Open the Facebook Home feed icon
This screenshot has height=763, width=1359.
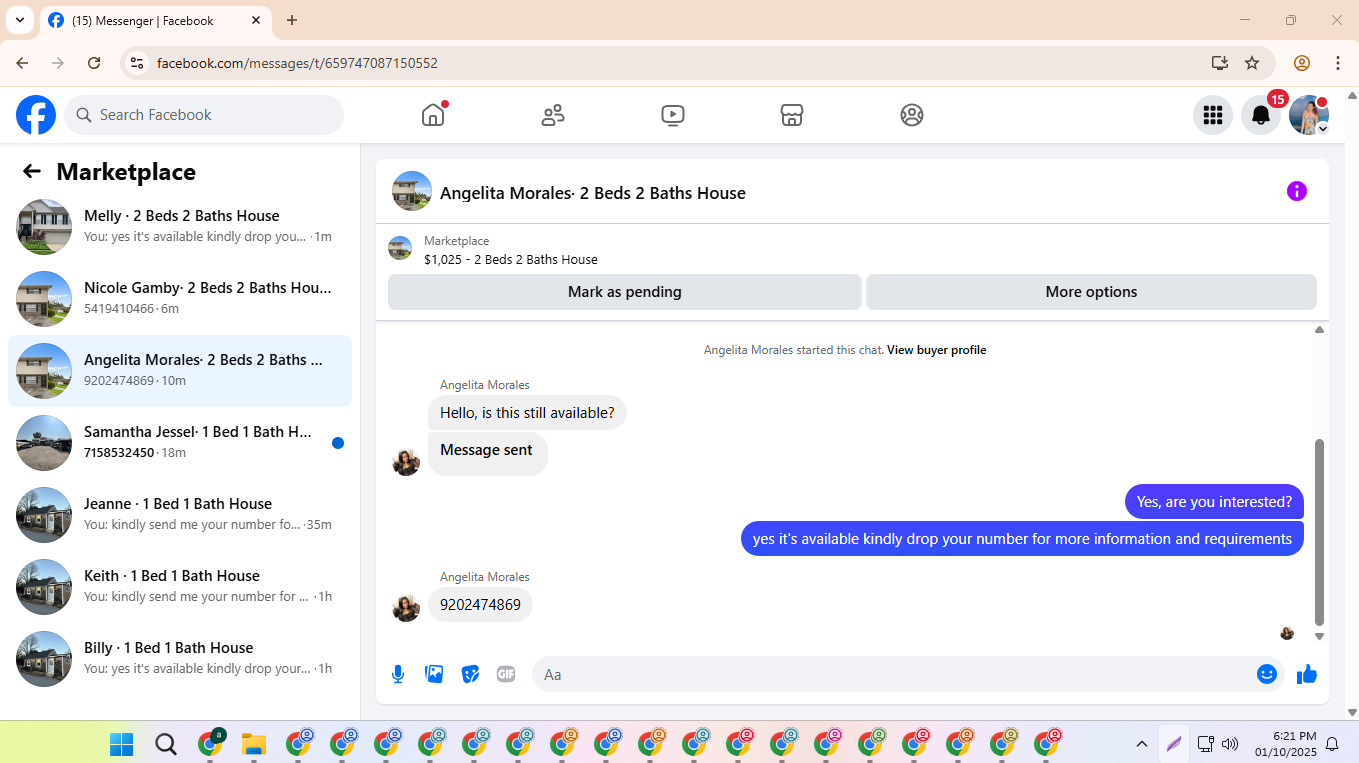click(433, 115)
